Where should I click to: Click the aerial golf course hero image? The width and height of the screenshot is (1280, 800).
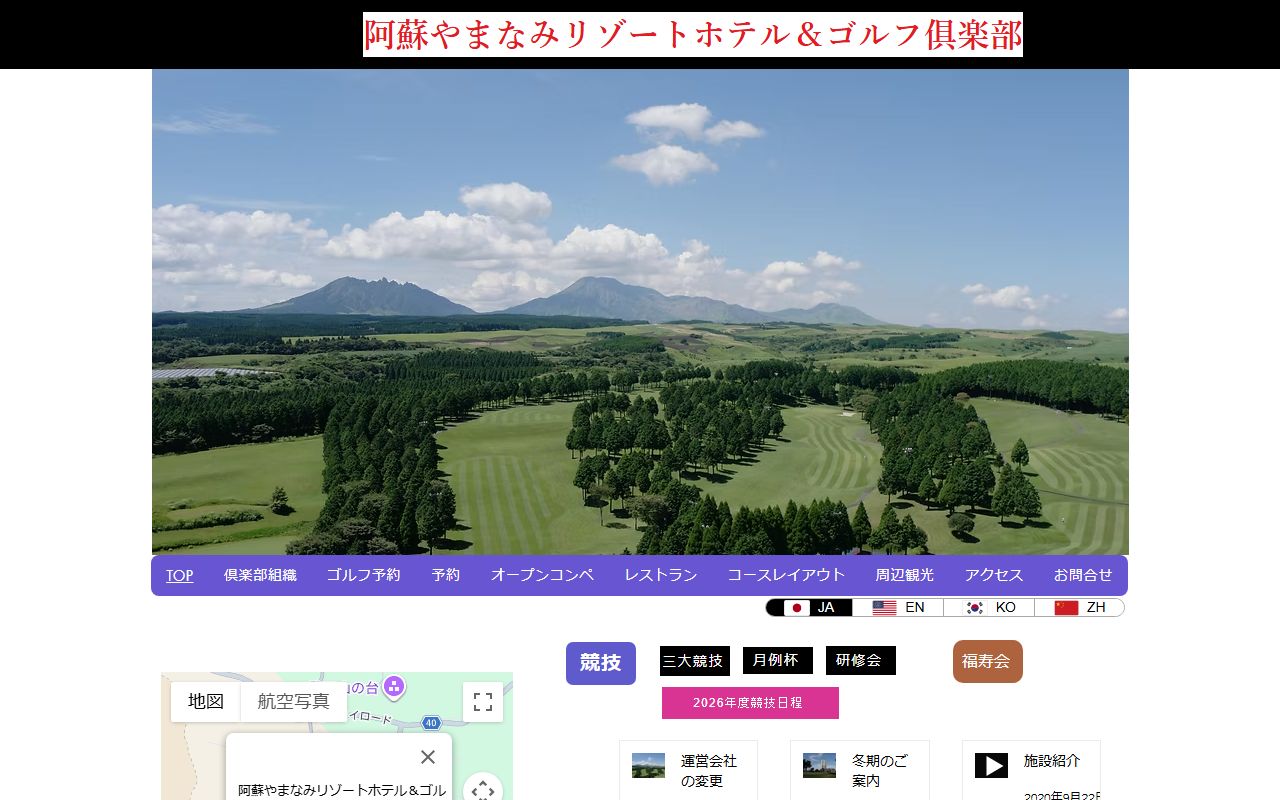tap(640, 312)
